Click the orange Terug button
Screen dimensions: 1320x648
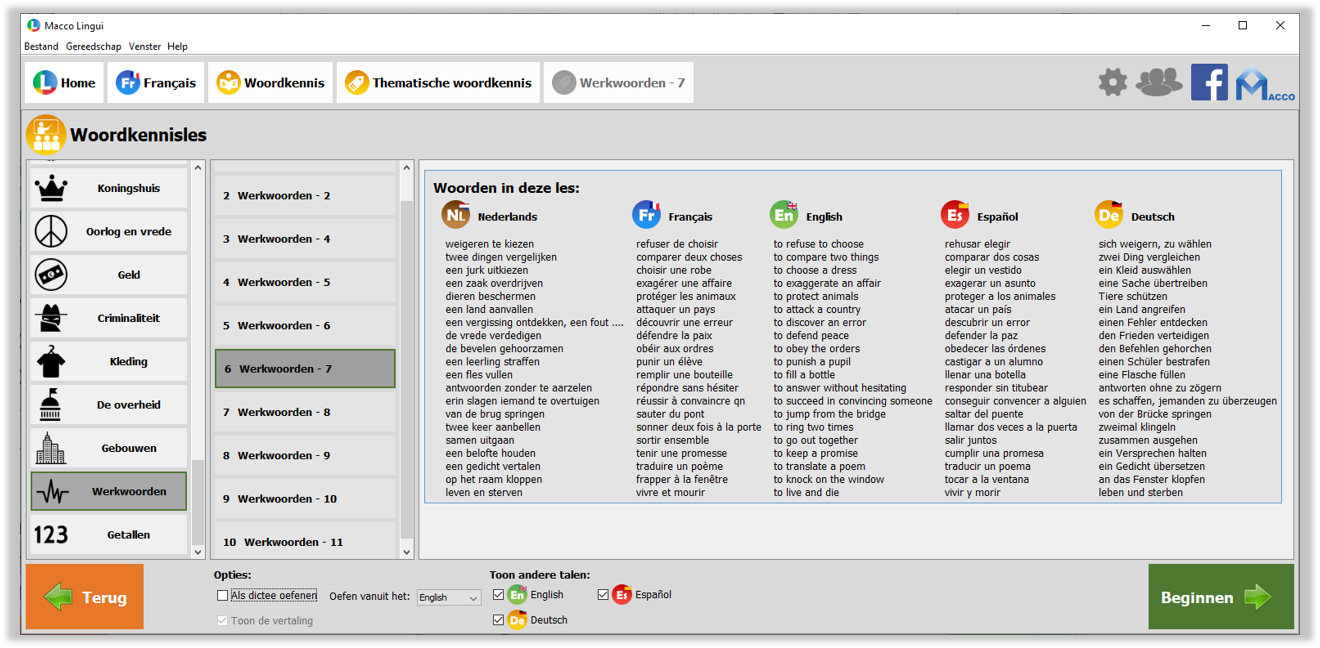(x=85, y=597)
